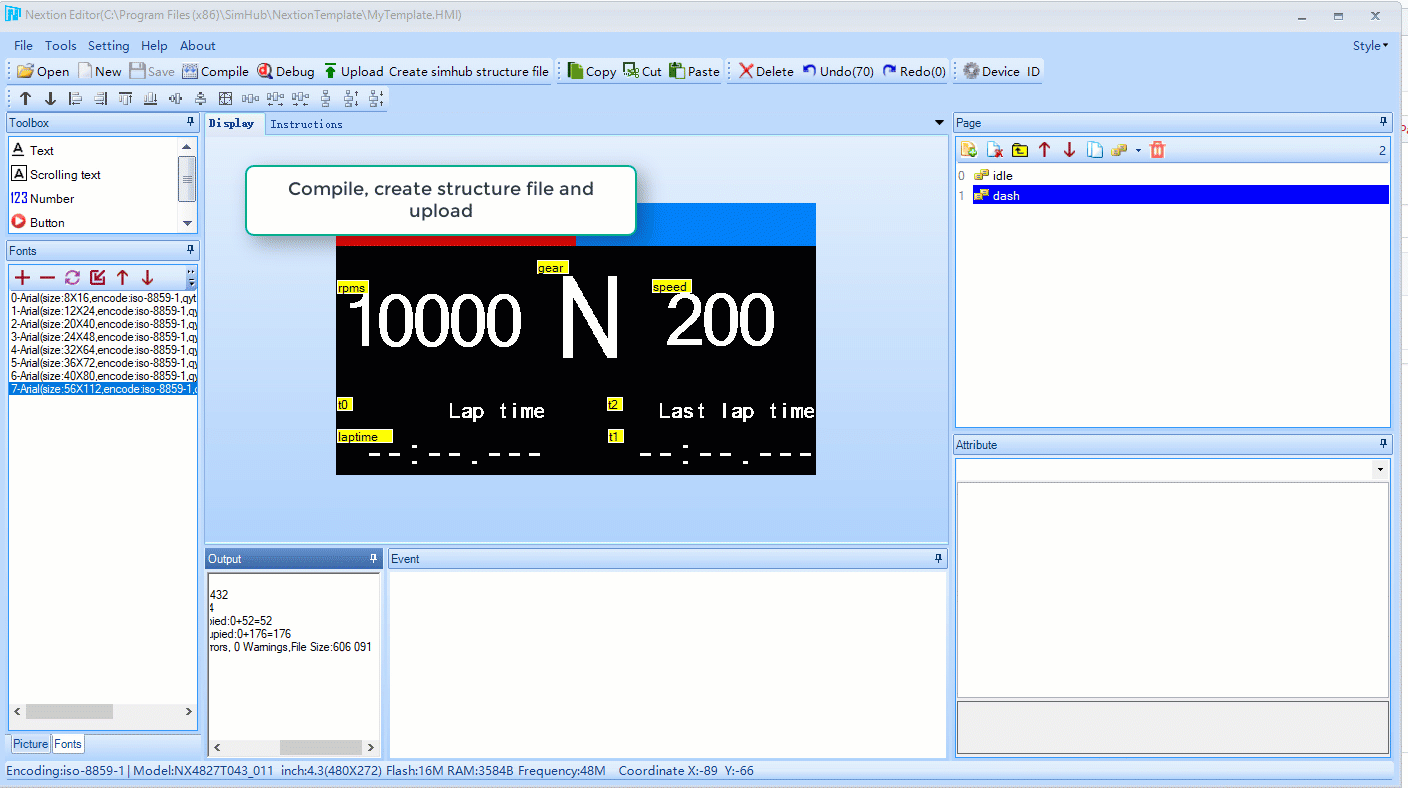Open the Setting menu
1408x788 pixels.
pyautogui.click(x=108, y=45)
